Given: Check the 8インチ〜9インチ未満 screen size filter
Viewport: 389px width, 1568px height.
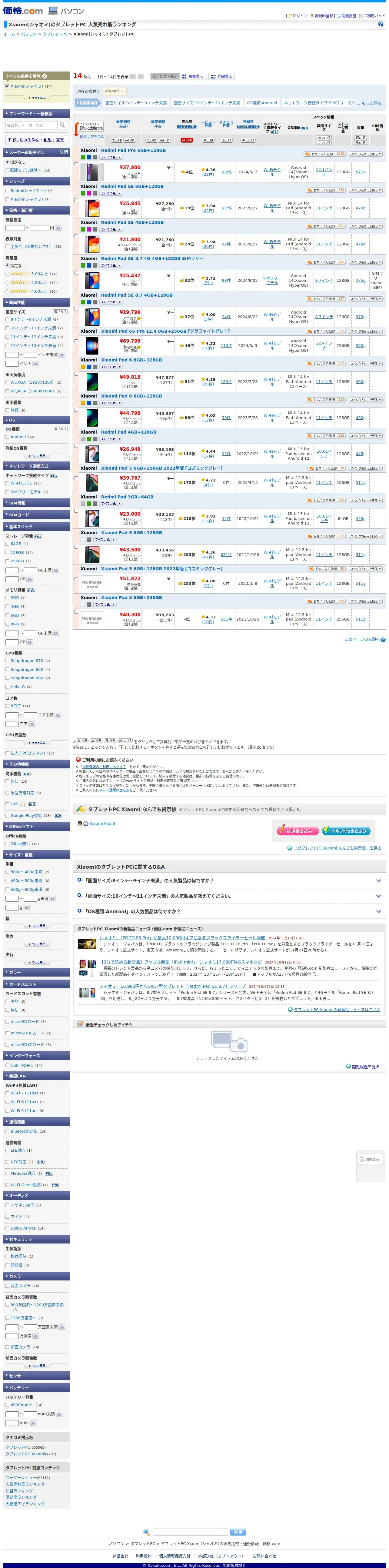Looking at the screenshot, I should click(7, 319).
